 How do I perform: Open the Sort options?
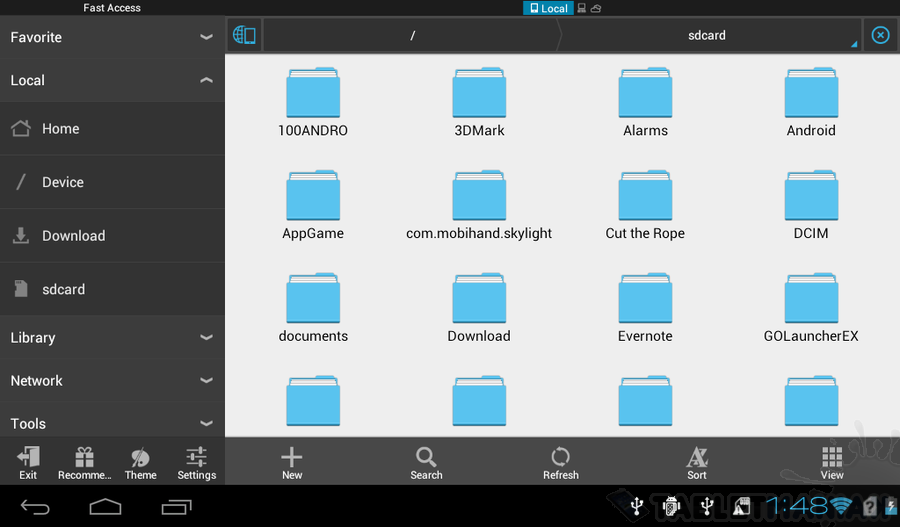[x=697, y=463]
